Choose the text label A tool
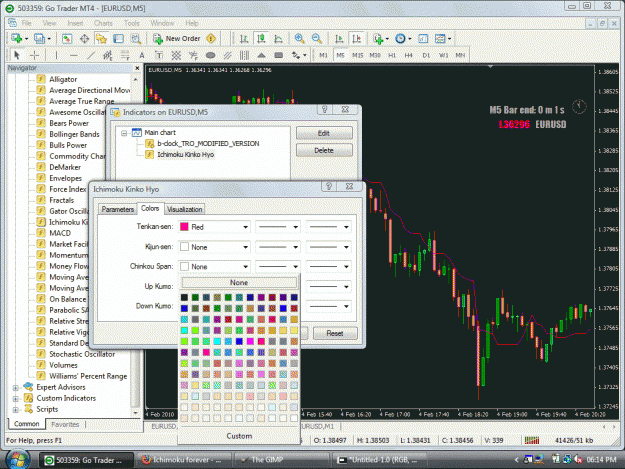The image size is (625, 469). (142, 55)
